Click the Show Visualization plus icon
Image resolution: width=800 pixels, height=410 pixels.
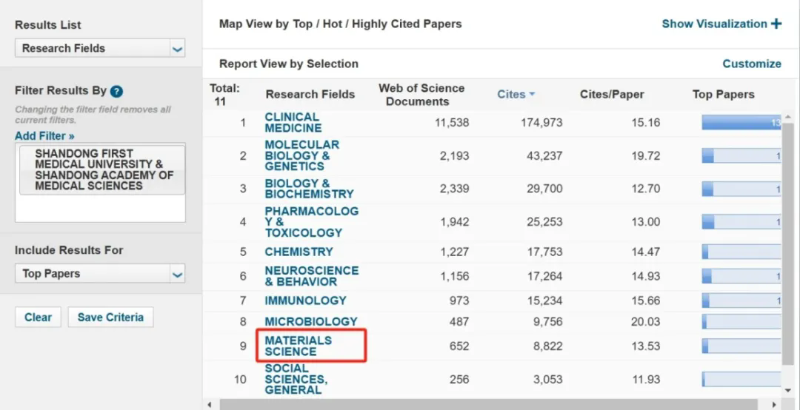[776, 24]
